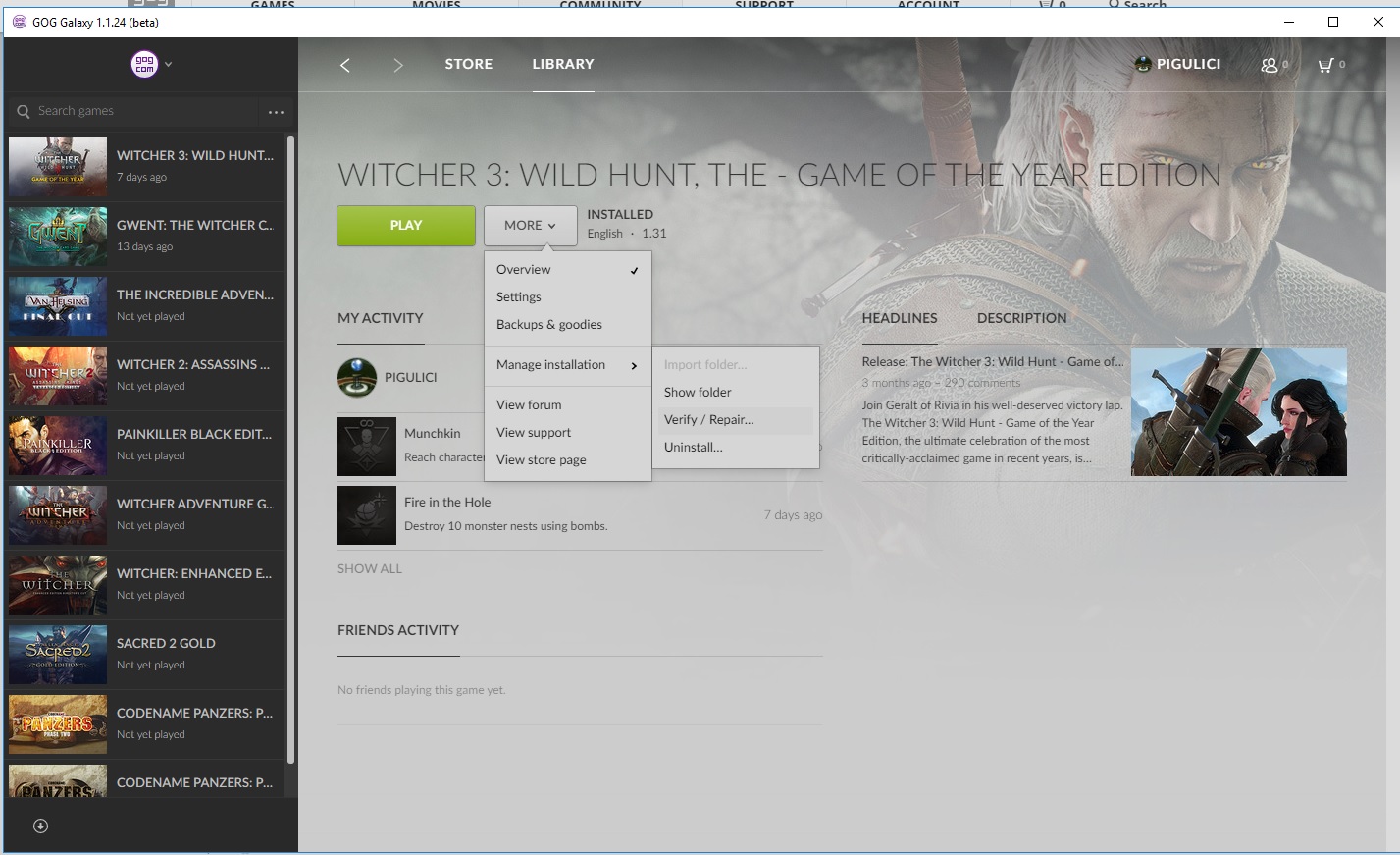Open the Munchkin achievement icon
Screen dimensions: 1400x855
[367, 446]
